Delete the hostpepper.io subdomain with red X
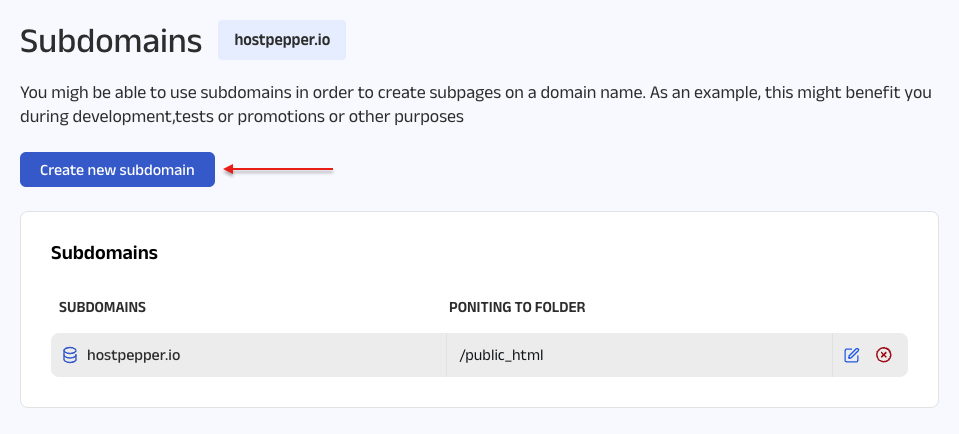959x434 pixels. pos(883,355)
